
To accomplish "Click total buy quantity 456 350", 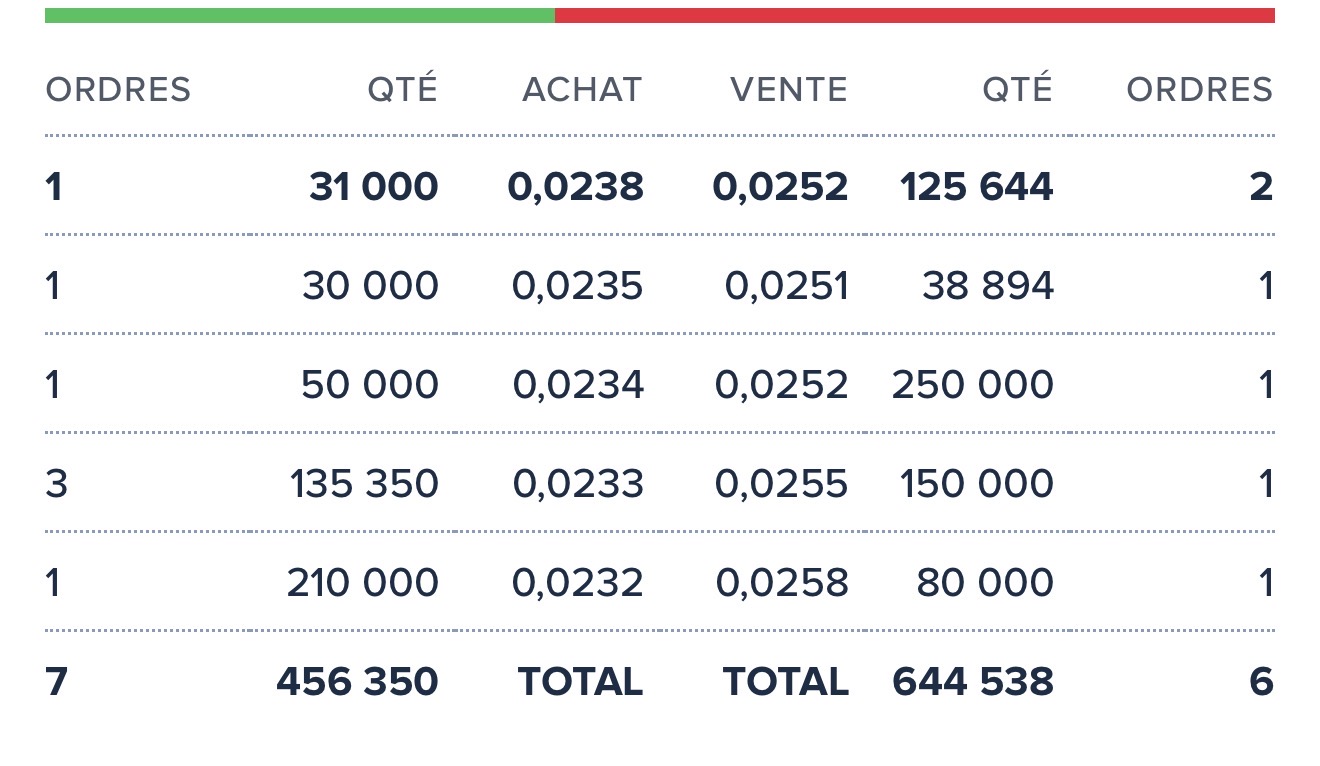I will click(358, 682).
